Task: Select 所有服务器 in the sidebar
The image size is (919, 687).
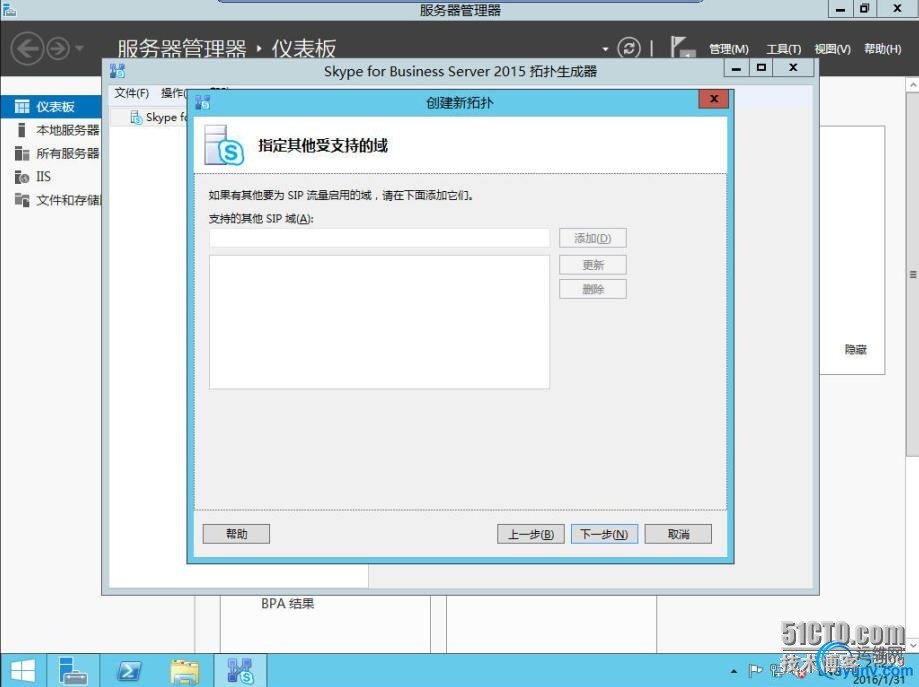Action: coord(52,154)
